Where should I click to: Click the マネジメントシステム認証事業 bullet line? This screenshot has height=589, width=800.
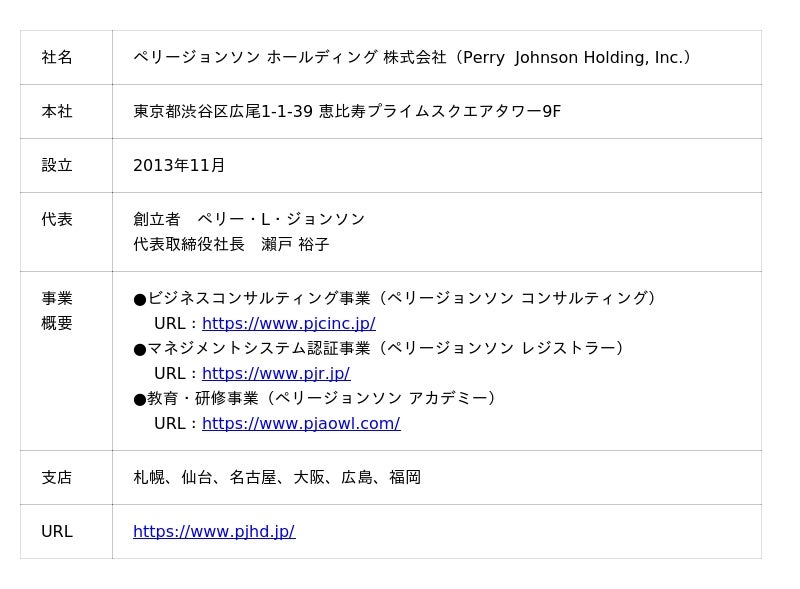(378, 348)
